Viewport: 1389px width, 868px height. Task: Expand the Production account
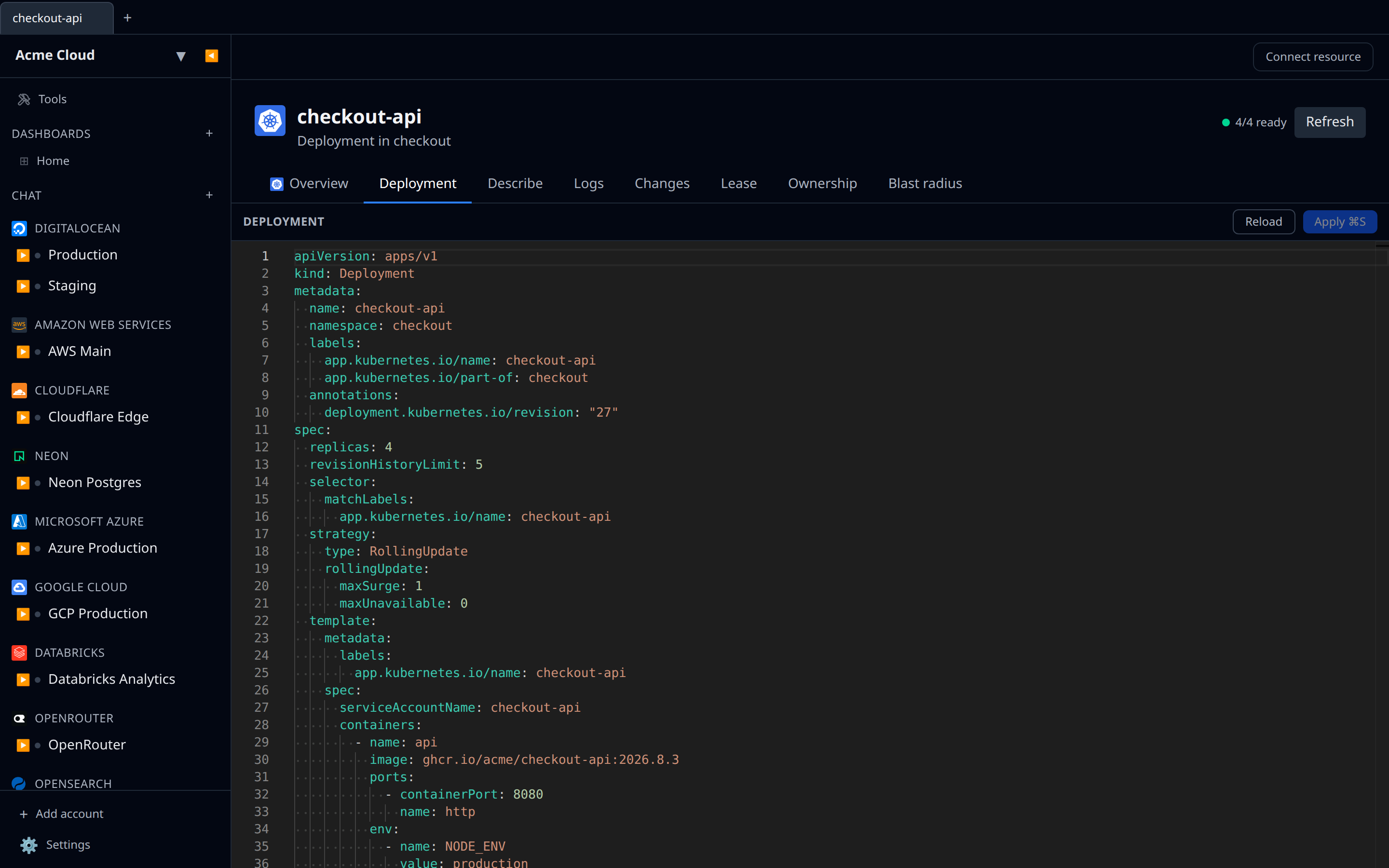click(23, 255)
